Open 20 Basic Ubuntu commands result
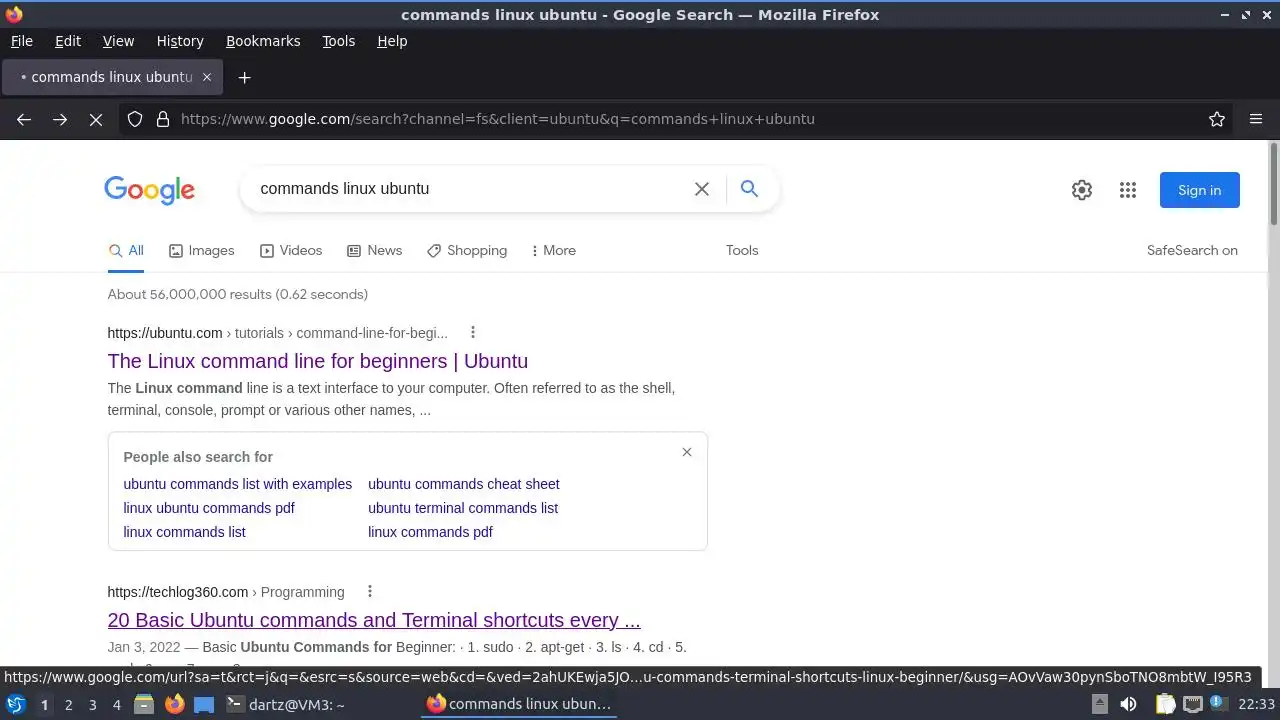 coord(374,620)
